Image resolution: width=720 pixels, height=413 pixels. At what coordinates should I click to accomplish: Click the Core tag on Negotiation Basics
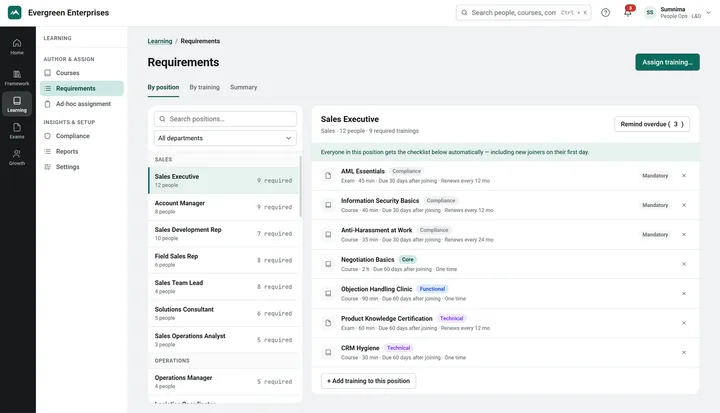coord(407,260)
